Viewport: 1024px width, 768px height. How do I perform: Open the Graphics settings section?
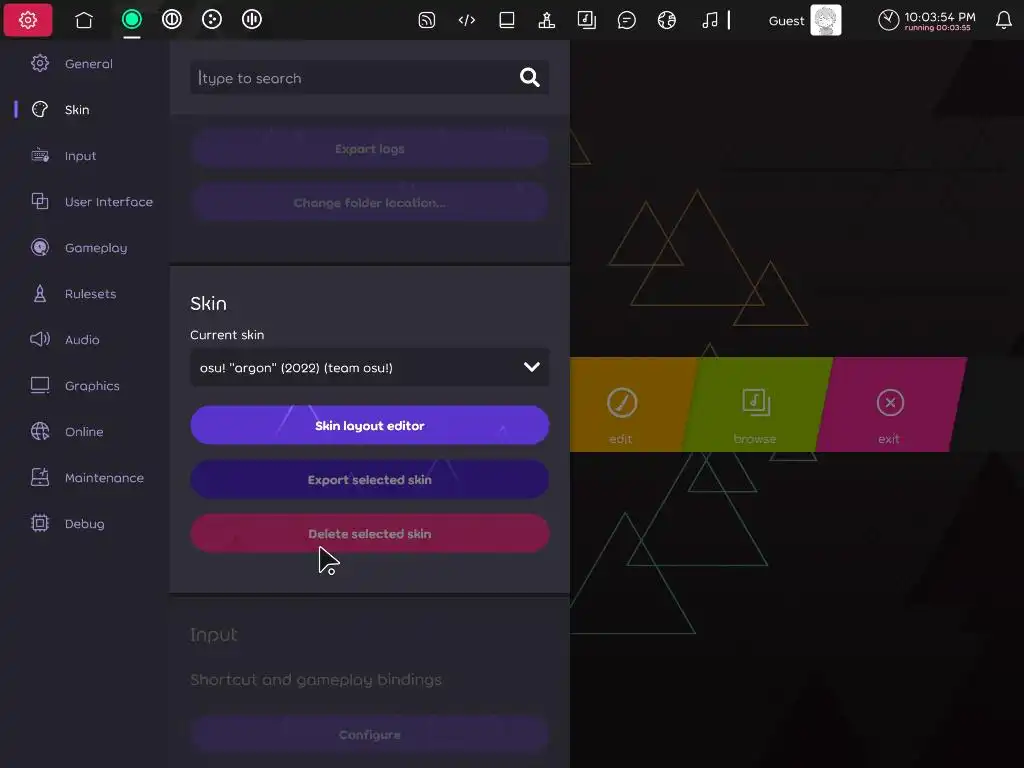[85, 385]
